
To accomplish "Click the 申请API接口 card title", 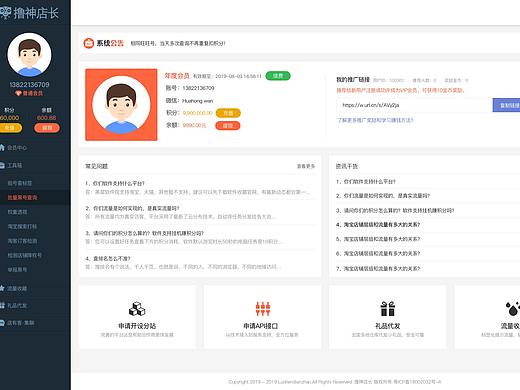I will [261, 326].
